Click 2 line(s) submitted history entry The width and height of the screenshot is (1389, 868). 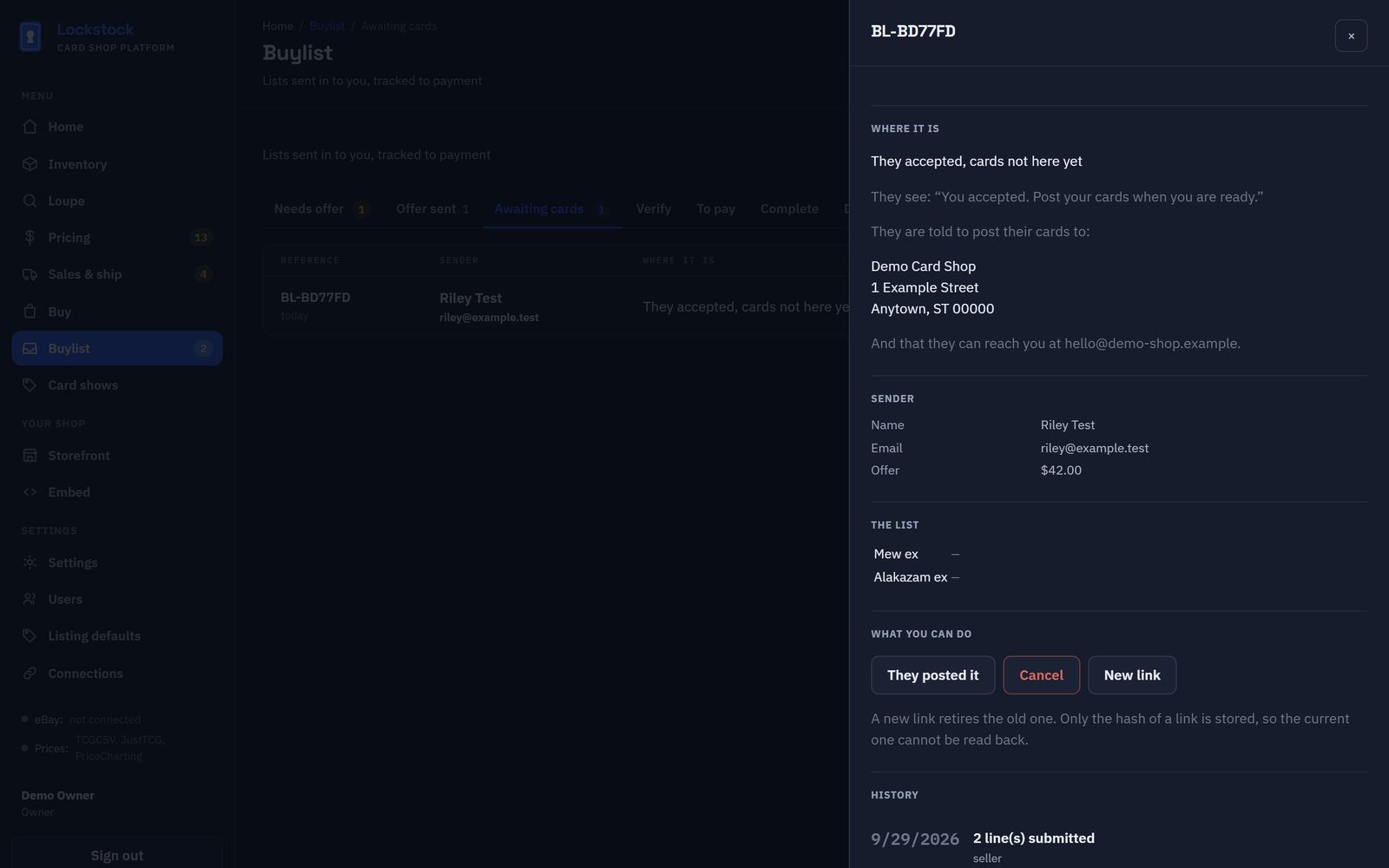[1034, 838]
